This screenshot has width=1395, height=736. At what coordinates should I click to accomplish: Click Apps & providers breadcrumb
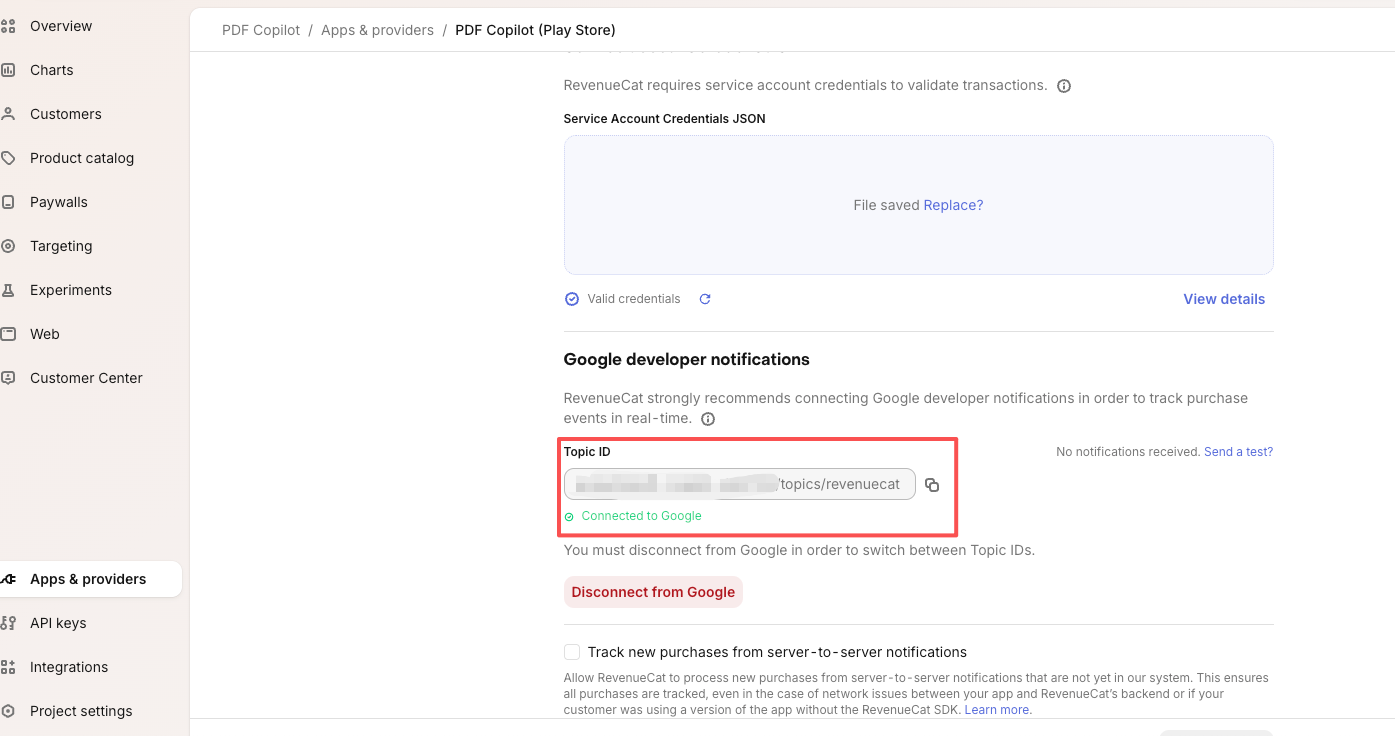377,30
